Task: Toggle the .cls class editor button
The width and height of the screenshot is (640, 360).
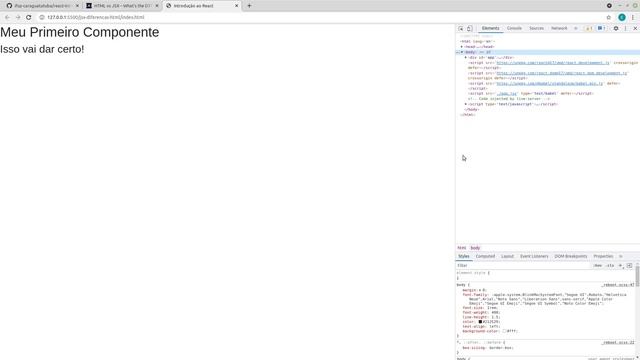Action: click(x=610, y=266)
